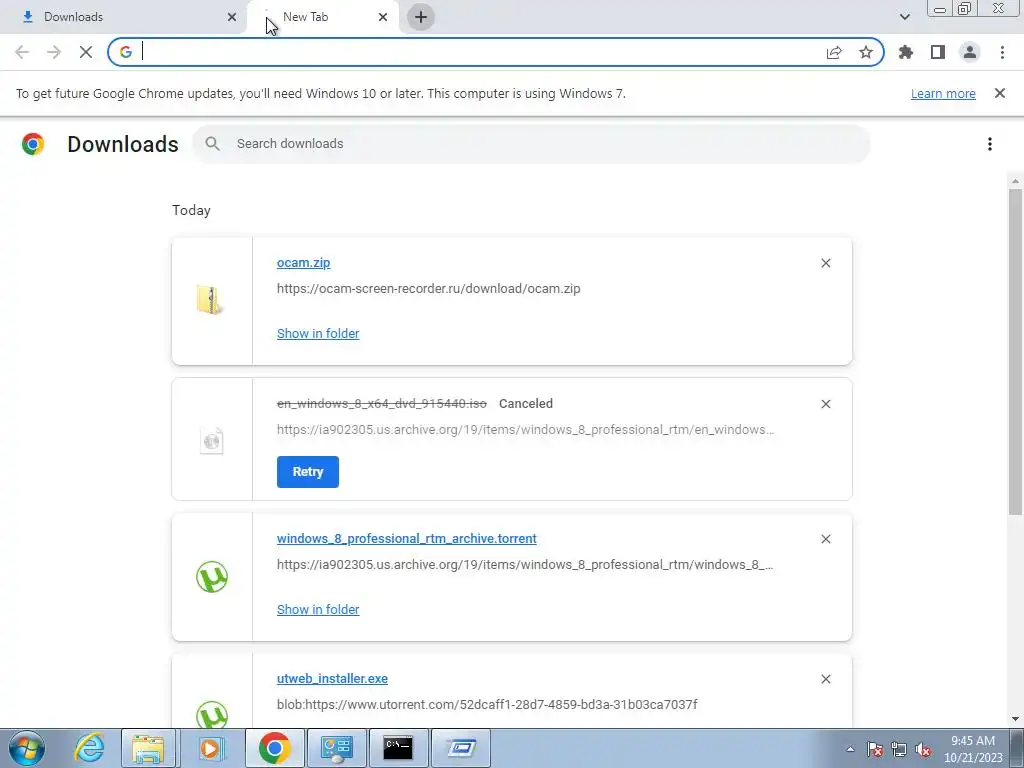Open the last taskbar application icon

(460, 748)
